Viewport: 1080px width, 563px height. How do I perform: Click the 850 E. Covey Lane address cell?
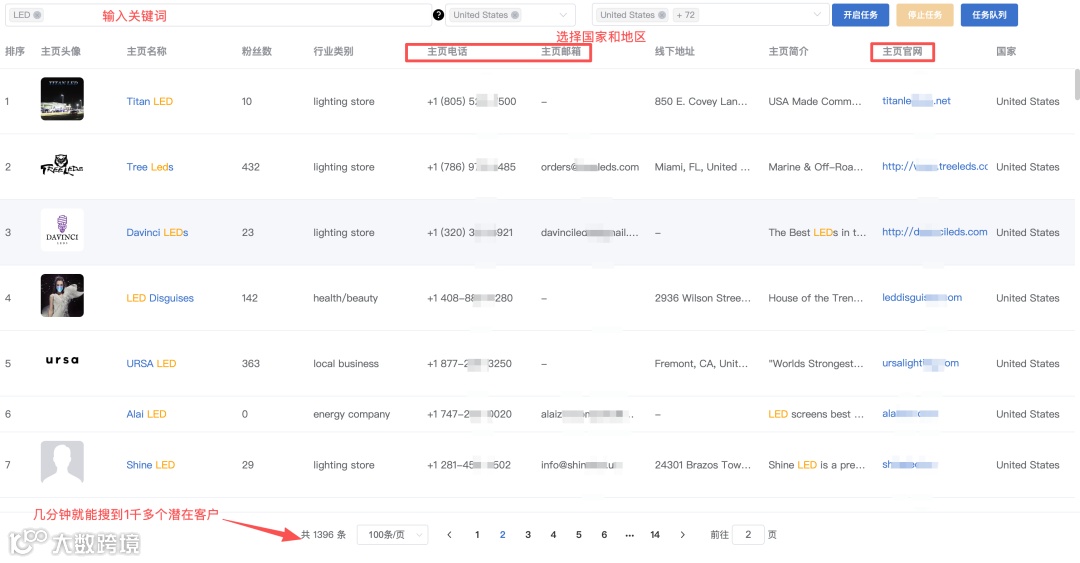[x=700, y=101]
